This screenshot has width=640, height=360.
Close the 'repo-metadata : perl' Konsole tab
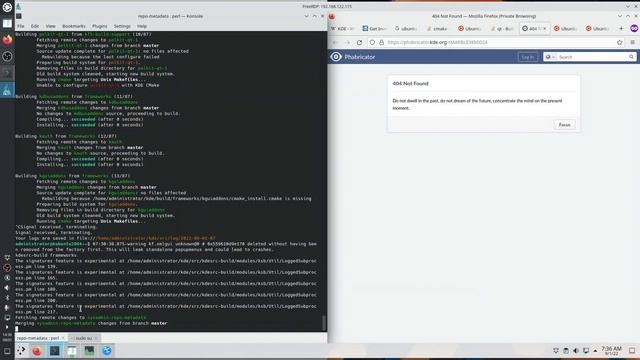coord(63,338)
